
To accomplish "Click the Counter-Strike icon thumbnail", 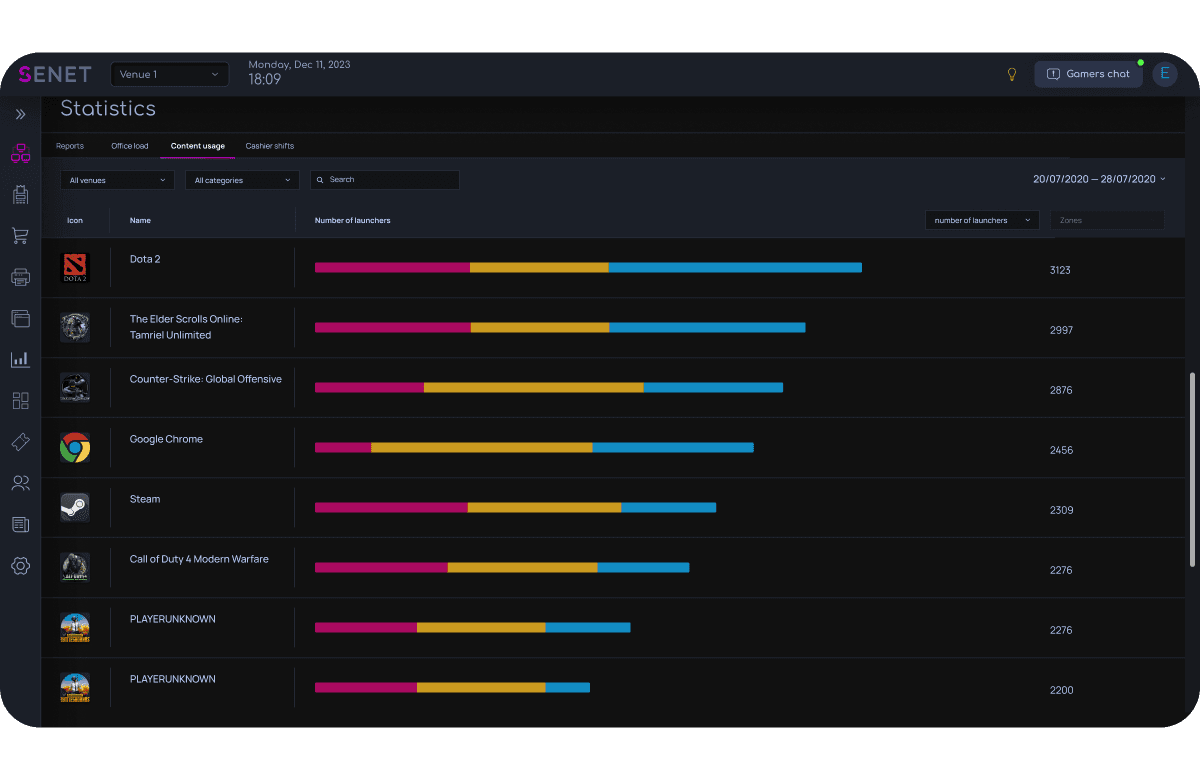I will tap(75, 387).
